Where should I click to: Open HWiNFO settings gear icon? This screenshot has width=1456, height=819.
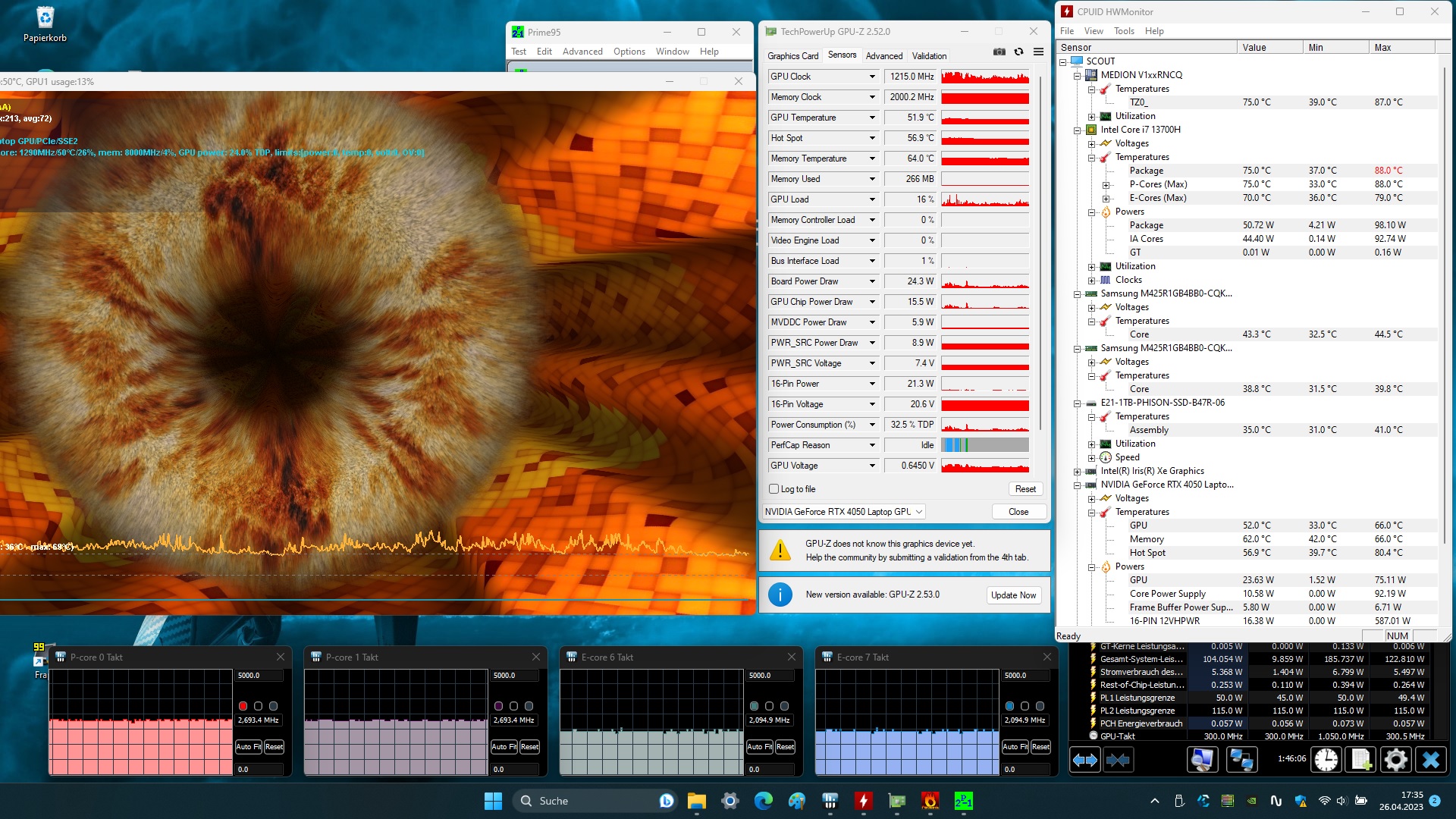[1395, 759]
